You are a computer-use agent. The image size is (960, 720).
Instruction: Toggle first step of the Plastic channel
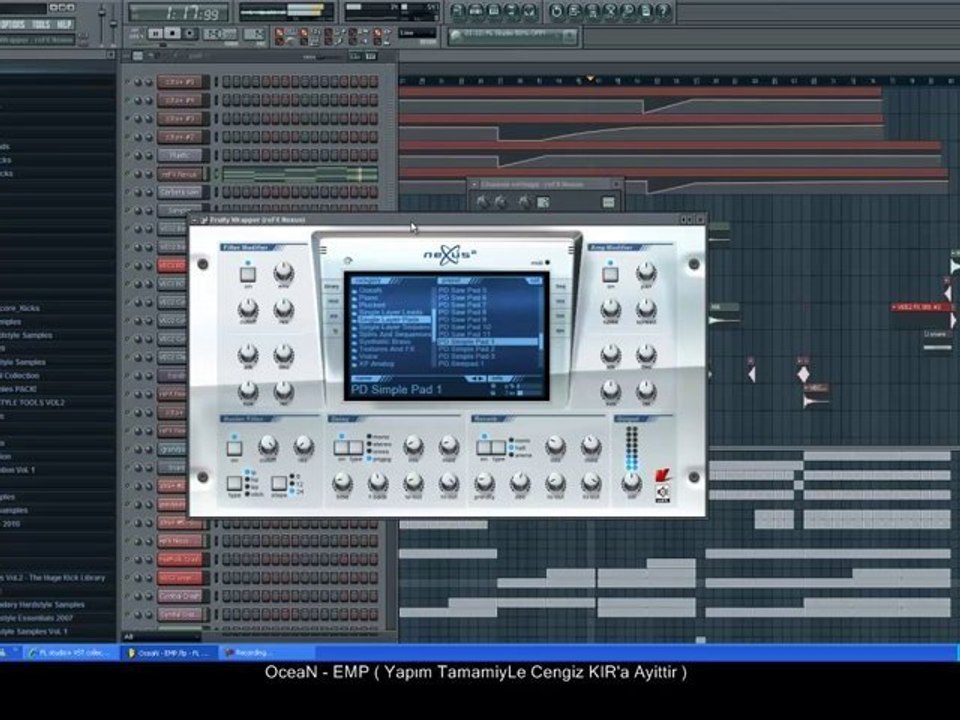(226, 156)
